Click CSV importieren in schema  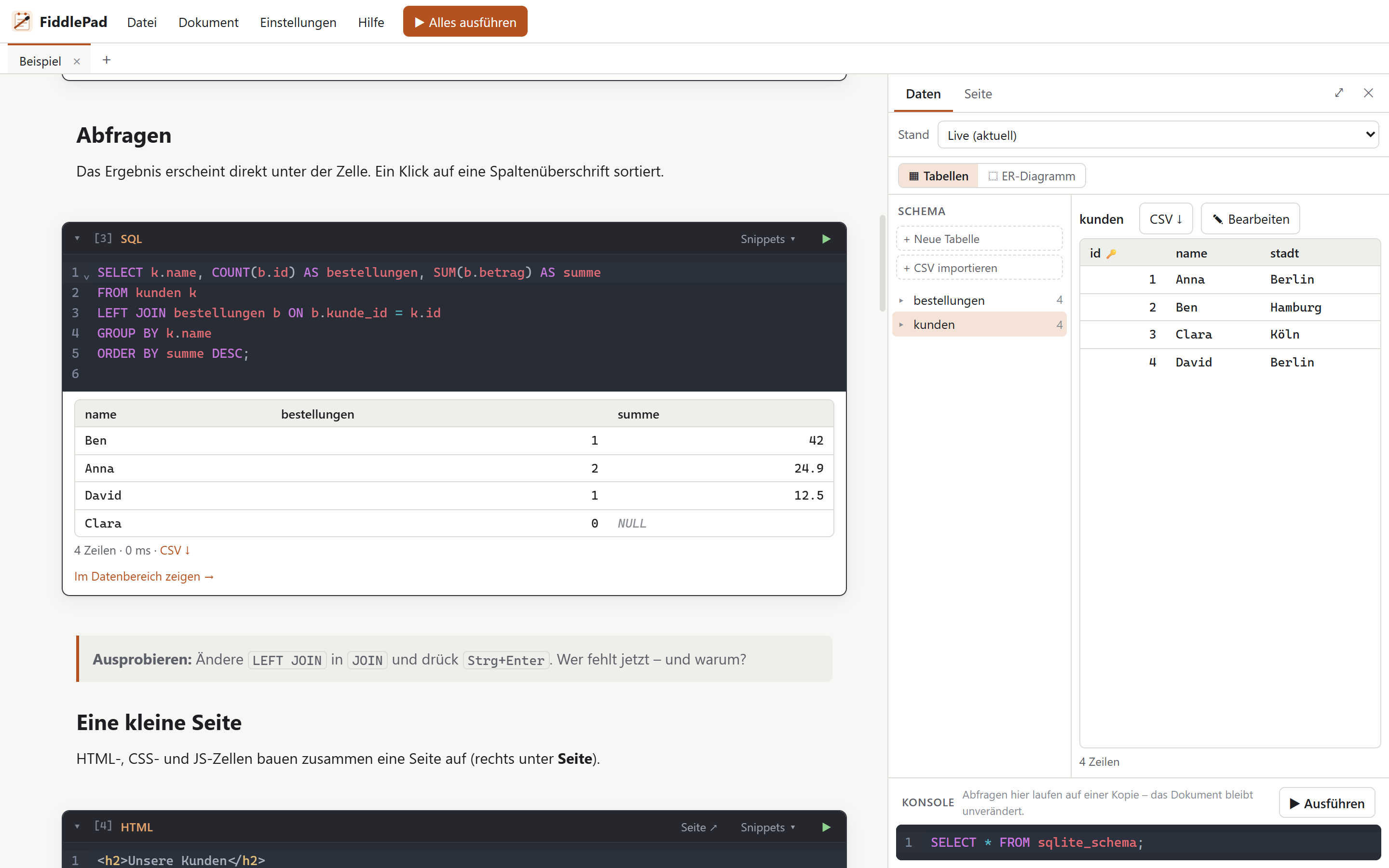pos(979,268)
